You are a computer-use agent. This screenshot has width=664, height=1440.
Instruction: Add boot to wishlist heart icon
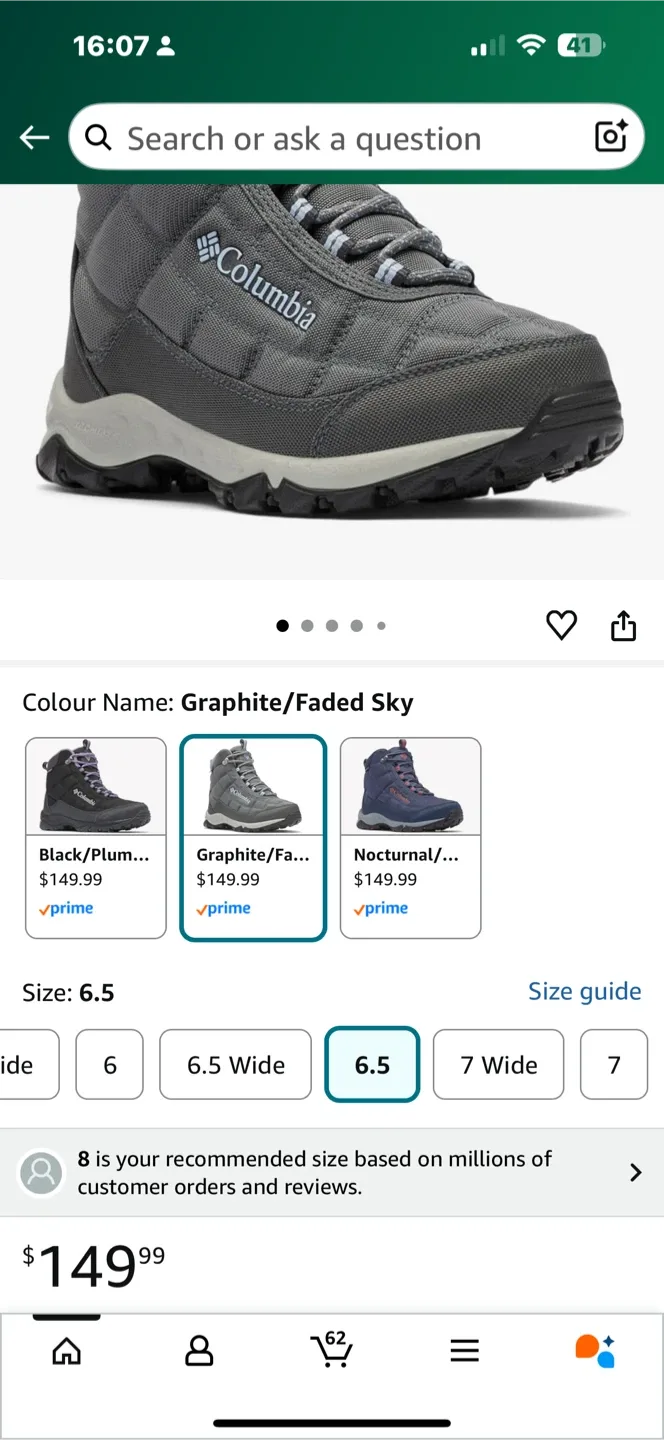(561, 626)
